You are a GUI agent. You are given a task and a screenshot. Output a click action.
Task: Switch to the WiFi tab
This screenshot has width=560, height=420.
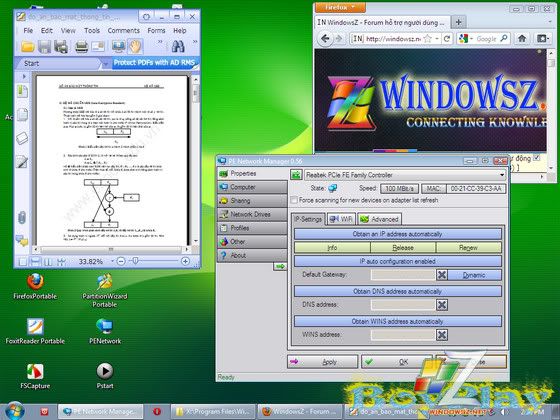pyautogui.click(x=341, y=219)
